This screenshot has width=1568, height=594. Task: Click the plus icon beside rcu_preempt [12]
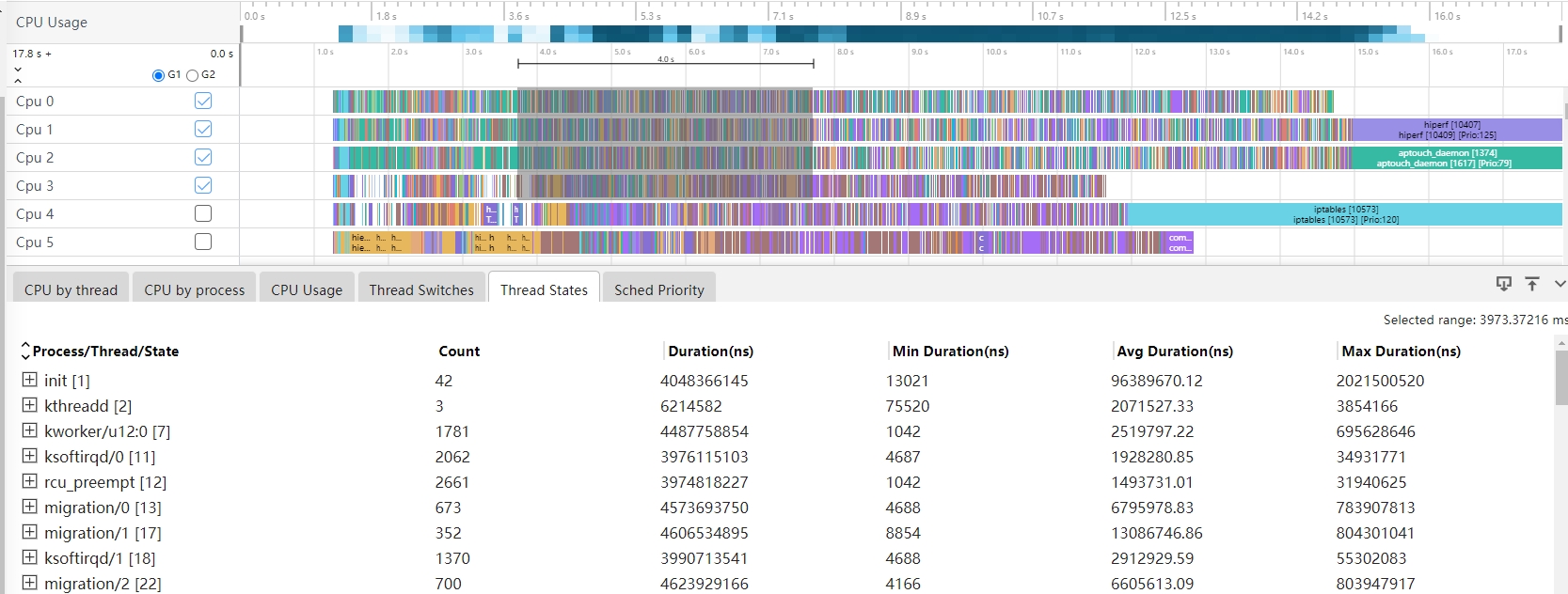click(29, 481)
